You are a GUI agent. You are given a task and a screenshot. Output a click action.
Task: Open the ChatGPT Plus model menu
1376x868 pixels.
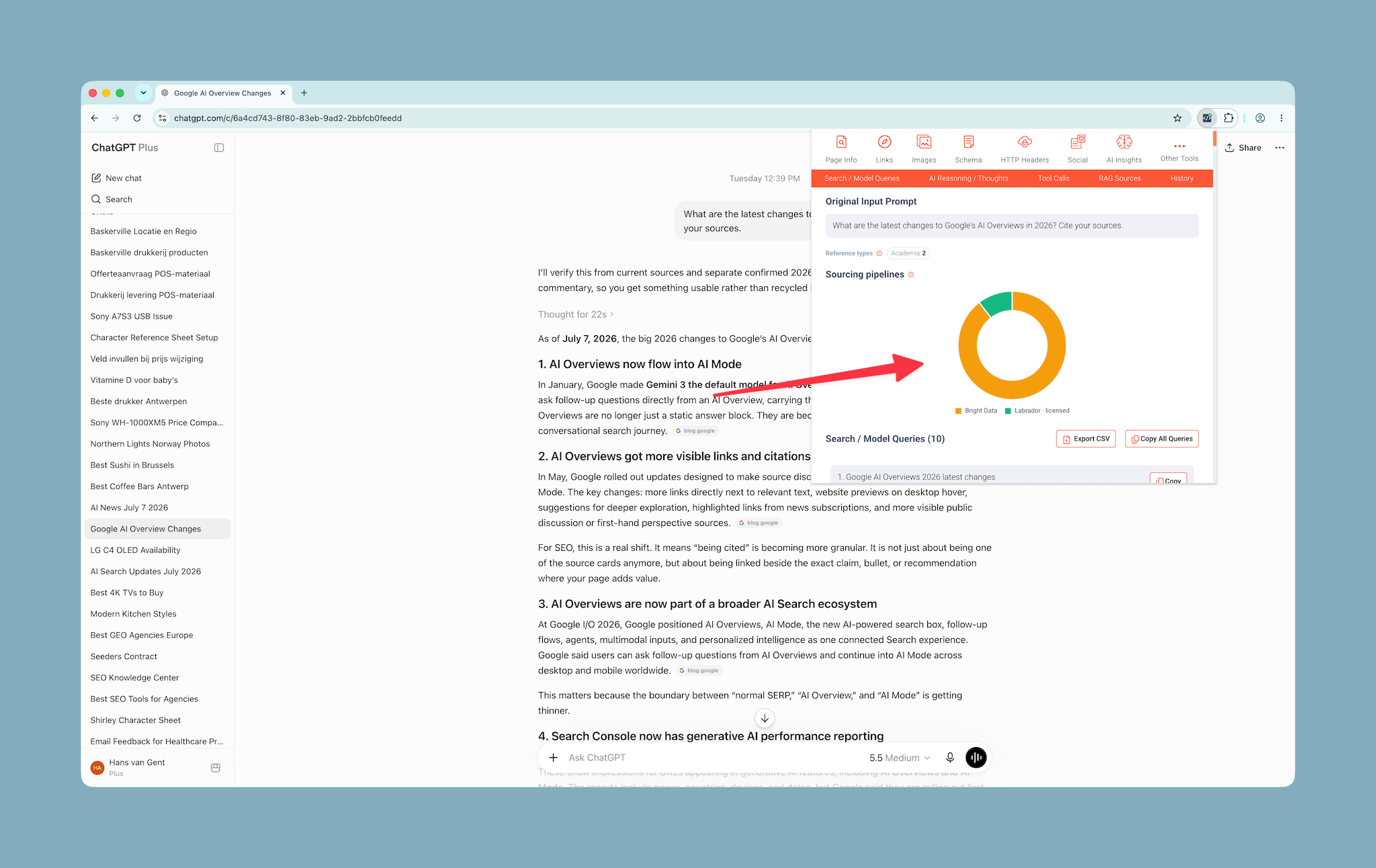tap(124, 148)
